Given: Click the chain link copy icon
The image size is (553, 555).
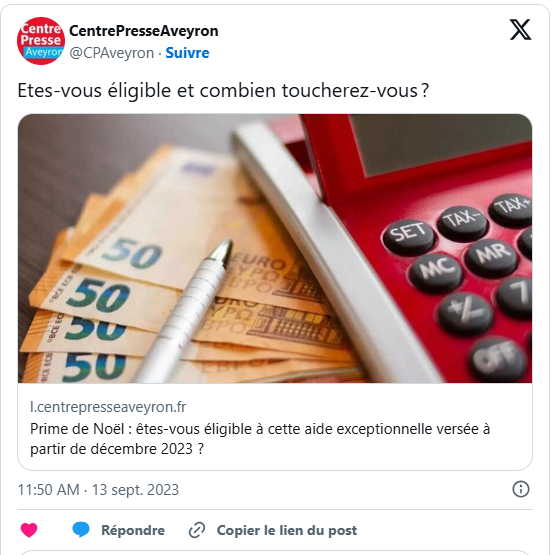Looking at the screenshot, I should pyautogui.click(x=197, y=530).
